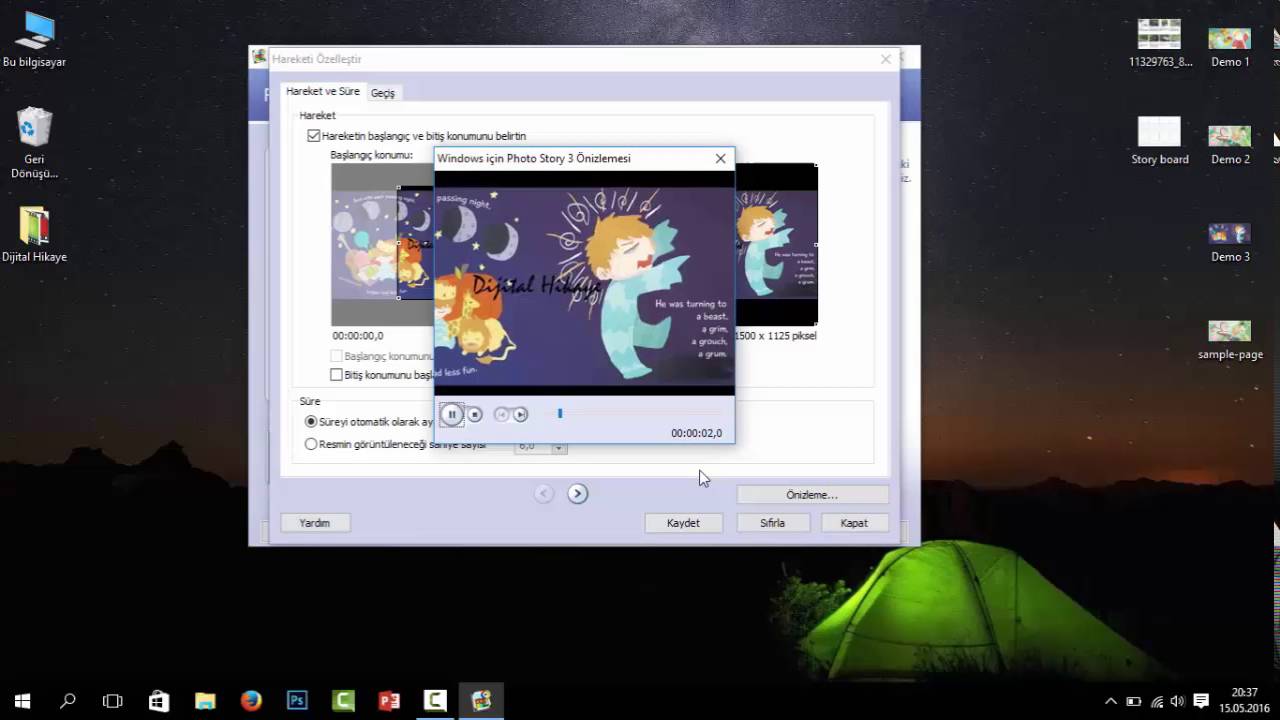Click the seconds stepper arrows
The image size is (1280, 720).
coord(559,446)
